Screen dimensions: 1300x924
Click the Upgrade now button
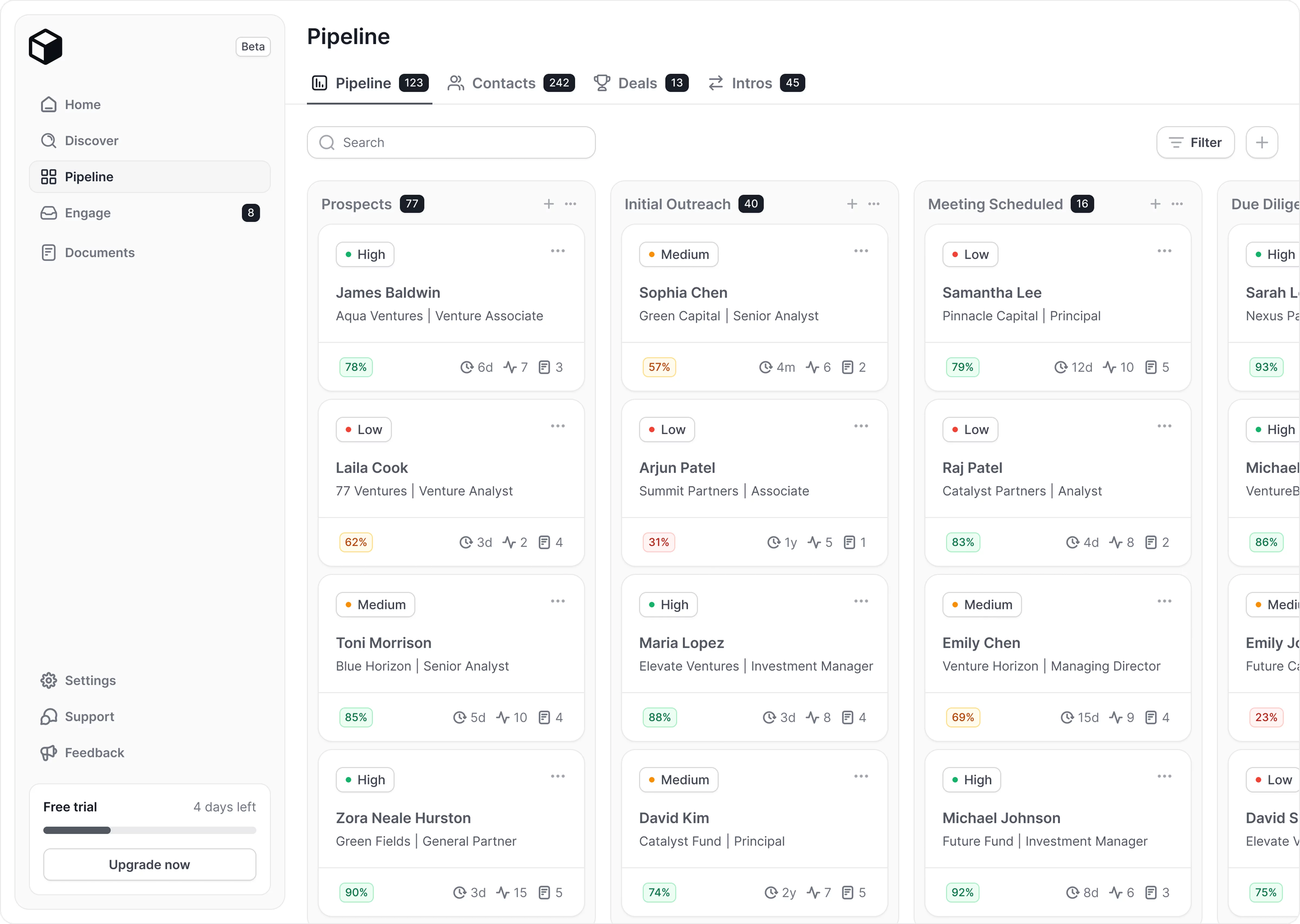tap(149, 864)
